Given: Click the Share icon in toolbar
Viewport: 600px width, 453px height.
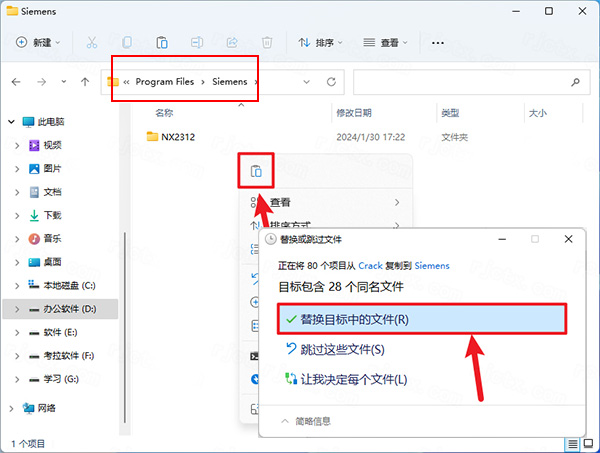Looking at the screenshot, I should (x=232, y=42).
